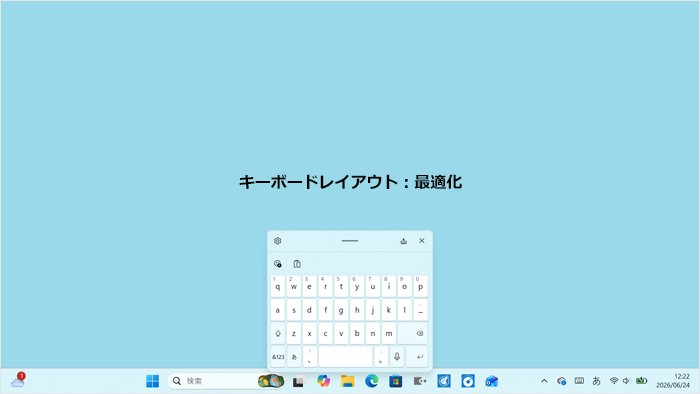The height and width of the screenshot is (394, 700).
Task: Dock the touch keyboard
Action: (x=404, y=241)
